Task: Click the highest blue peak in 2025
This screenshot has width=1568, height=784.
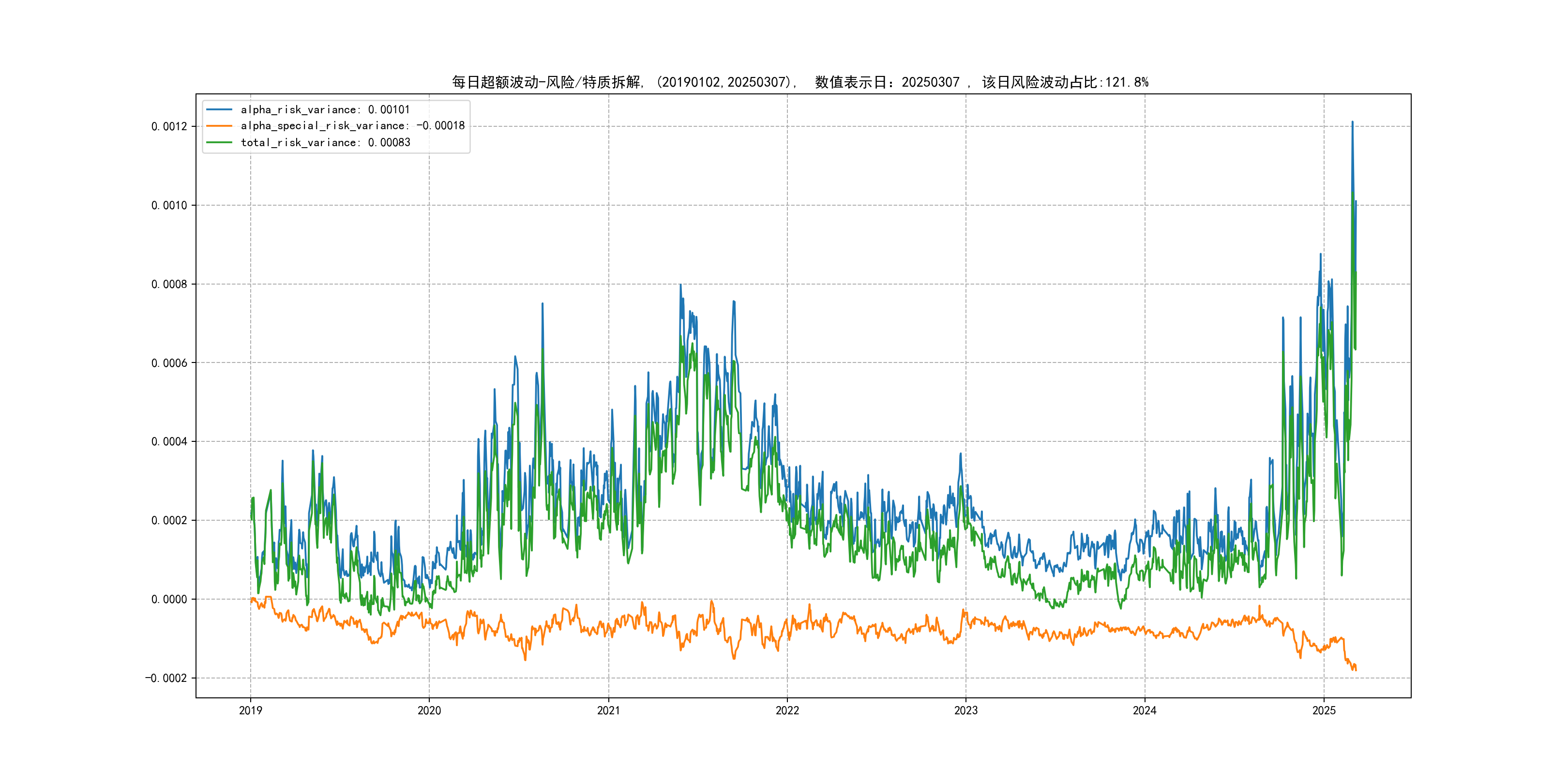Action: [x=1353, y=123]
